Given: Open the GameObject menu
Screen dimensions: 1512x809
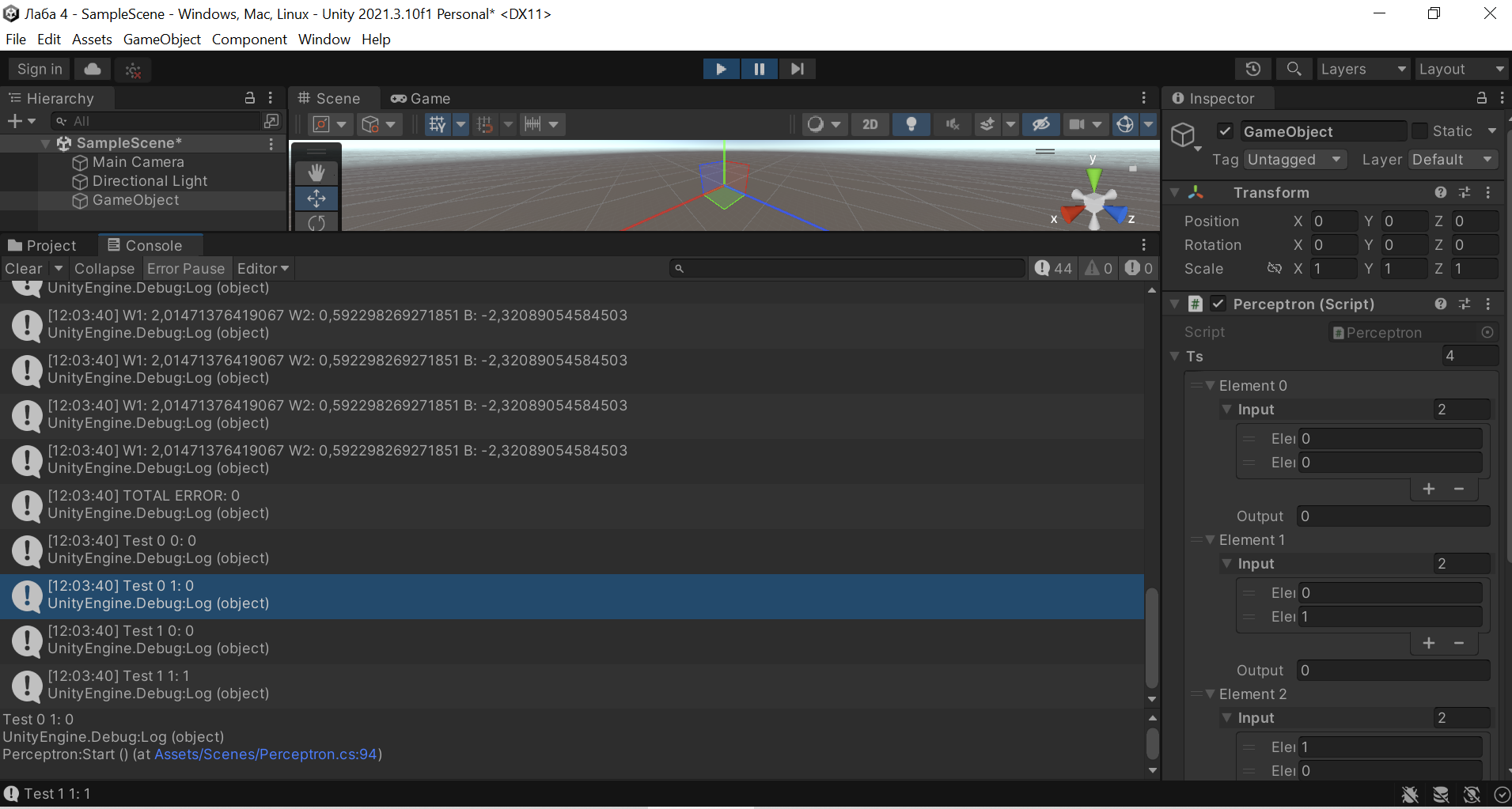Looking at the screenshot, I should (x=161, y=39).
